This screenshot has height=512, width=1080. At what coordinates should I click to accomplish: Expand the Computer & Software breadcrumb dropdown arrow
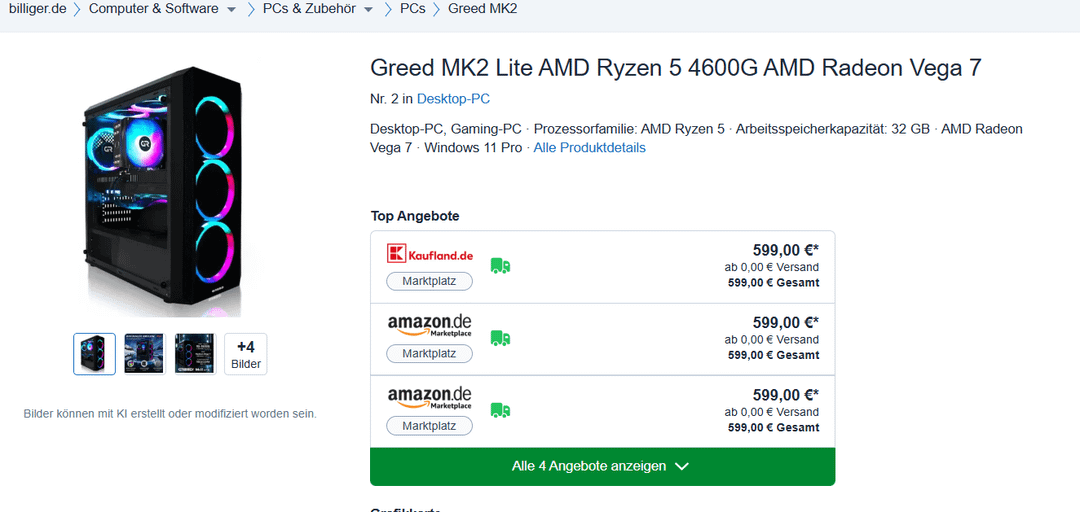[231, 10]
